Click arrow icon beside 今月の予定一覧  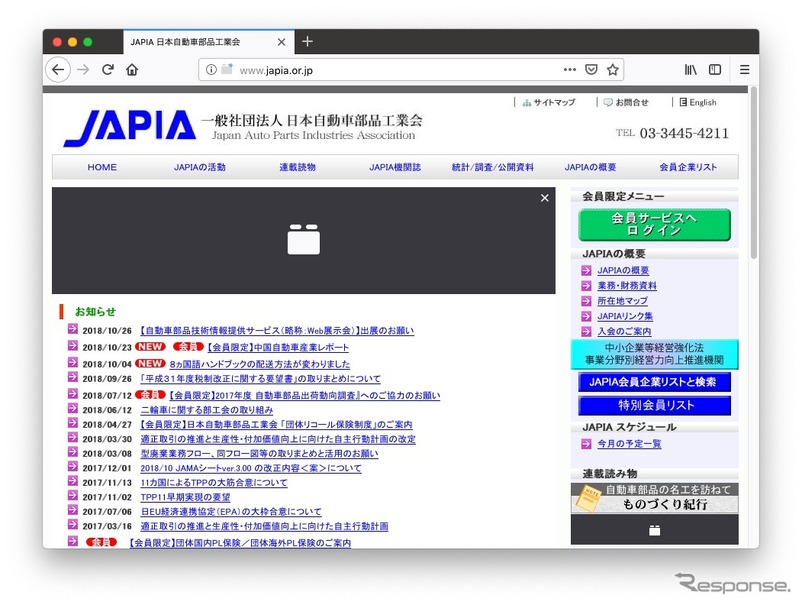[586, 444]
